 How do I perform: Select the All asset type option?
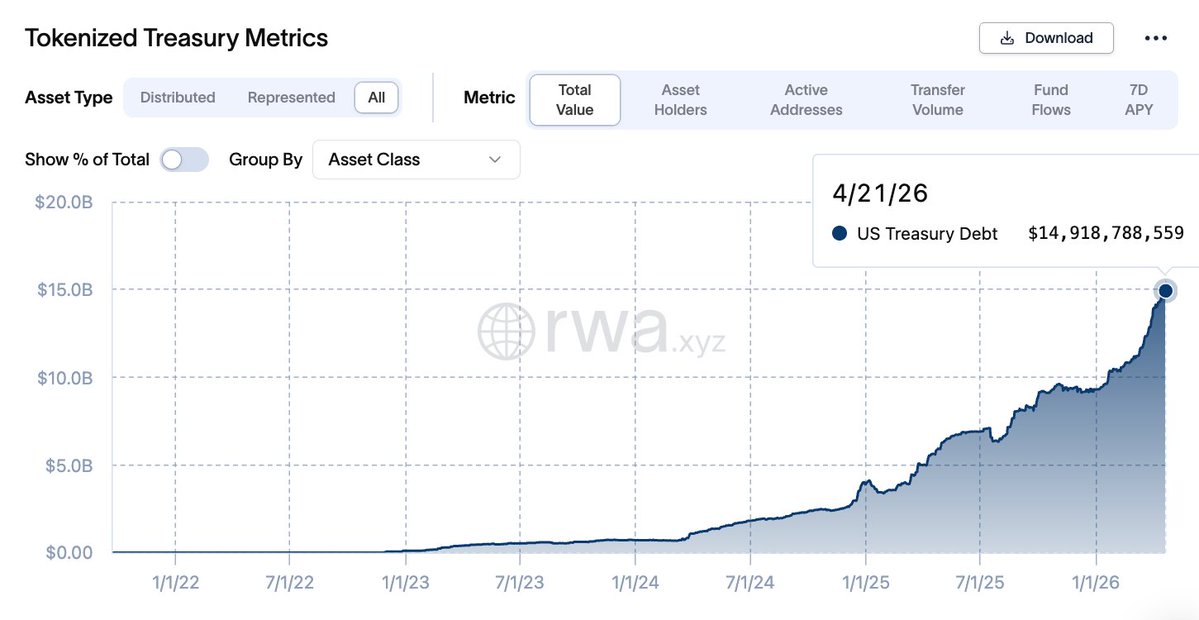[x=376, y=98]
